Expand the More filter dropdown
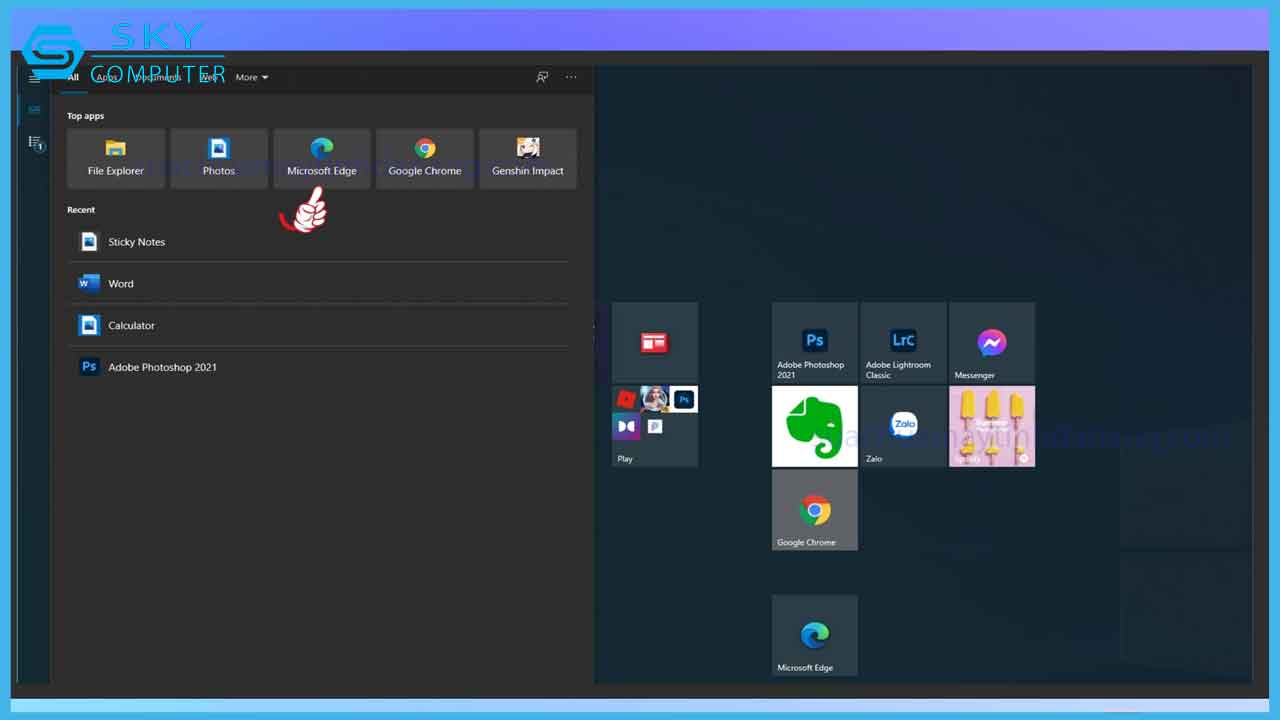The width and height of the screenshot is (1280, 720). pos(252,77)
